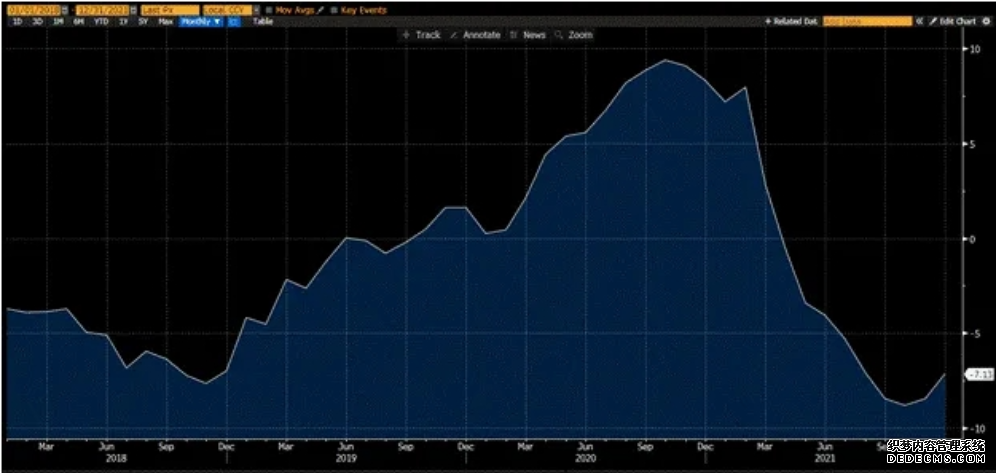
Task: Click the orange Add Data input field
Action: tap(868, 22)
